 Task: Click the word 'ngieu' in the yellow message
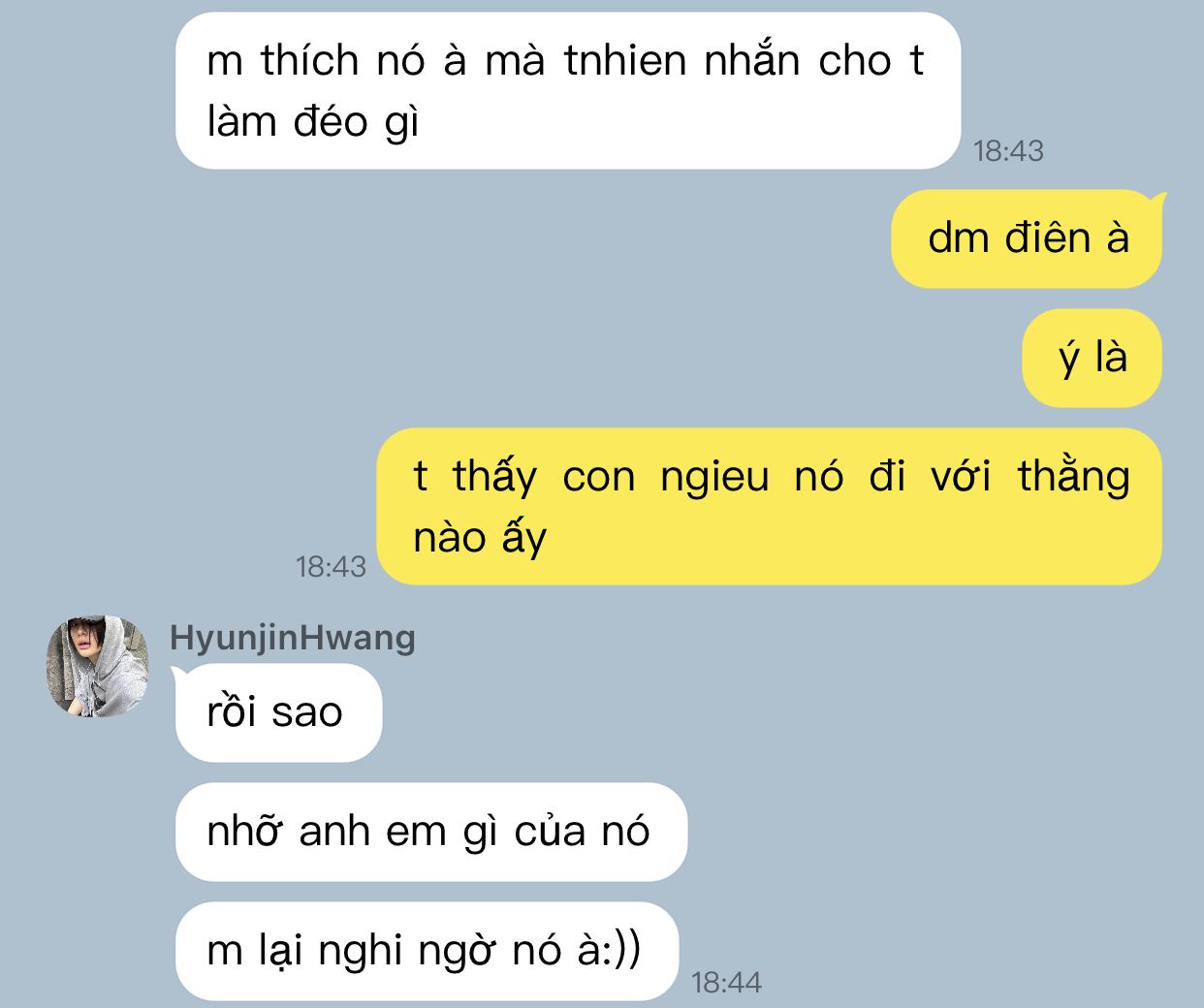click(714, 477)
